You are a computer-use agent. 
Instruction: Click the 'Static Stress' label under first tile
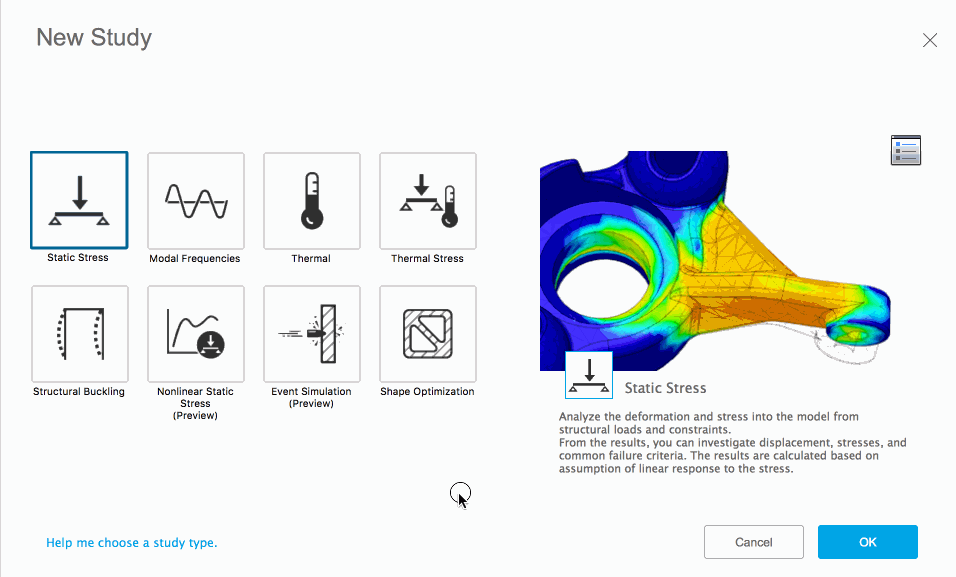click(x=78, y=257)
